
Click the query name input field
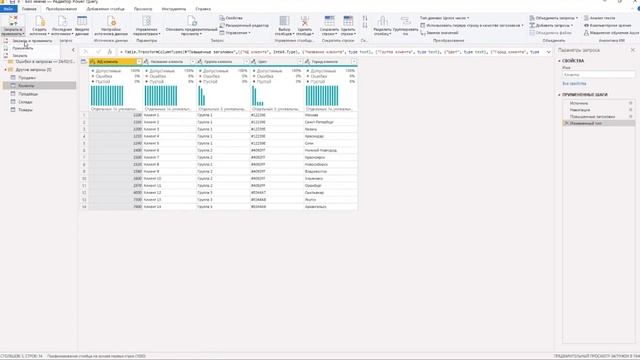(x=598, y=75)
